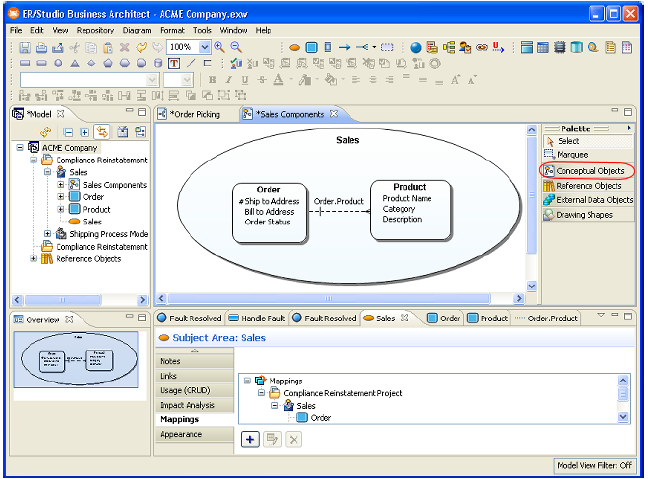Toggle the Model View Filter status button
This screenshot has width=648, height=479.
[594, 465]
